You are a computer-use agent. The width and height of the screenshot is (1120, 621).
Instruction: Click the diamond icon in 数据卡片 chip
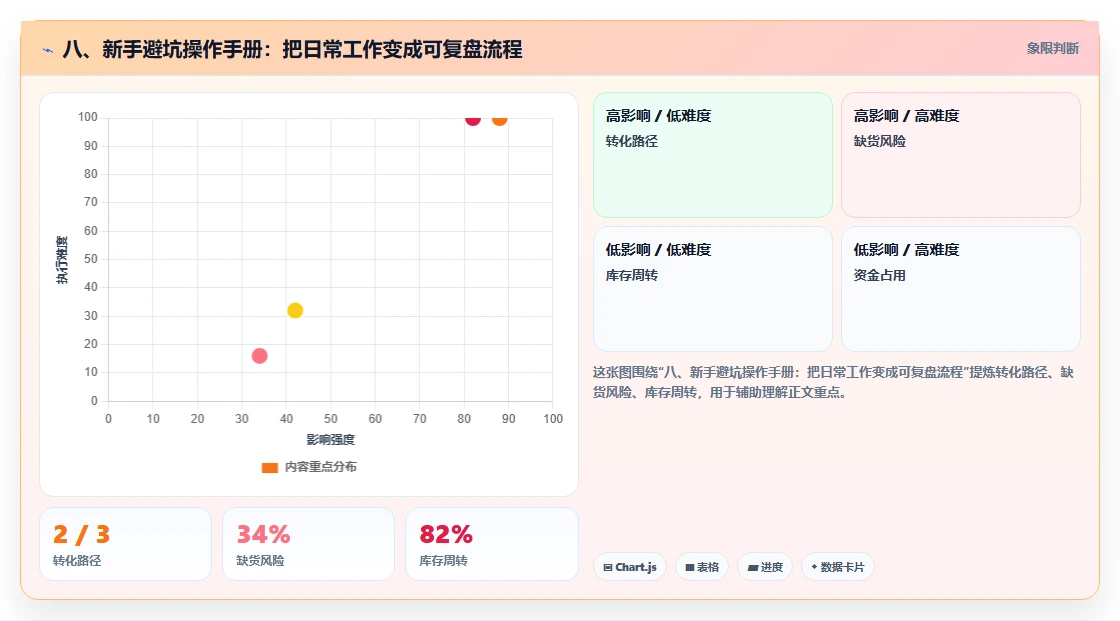[814, 567]
